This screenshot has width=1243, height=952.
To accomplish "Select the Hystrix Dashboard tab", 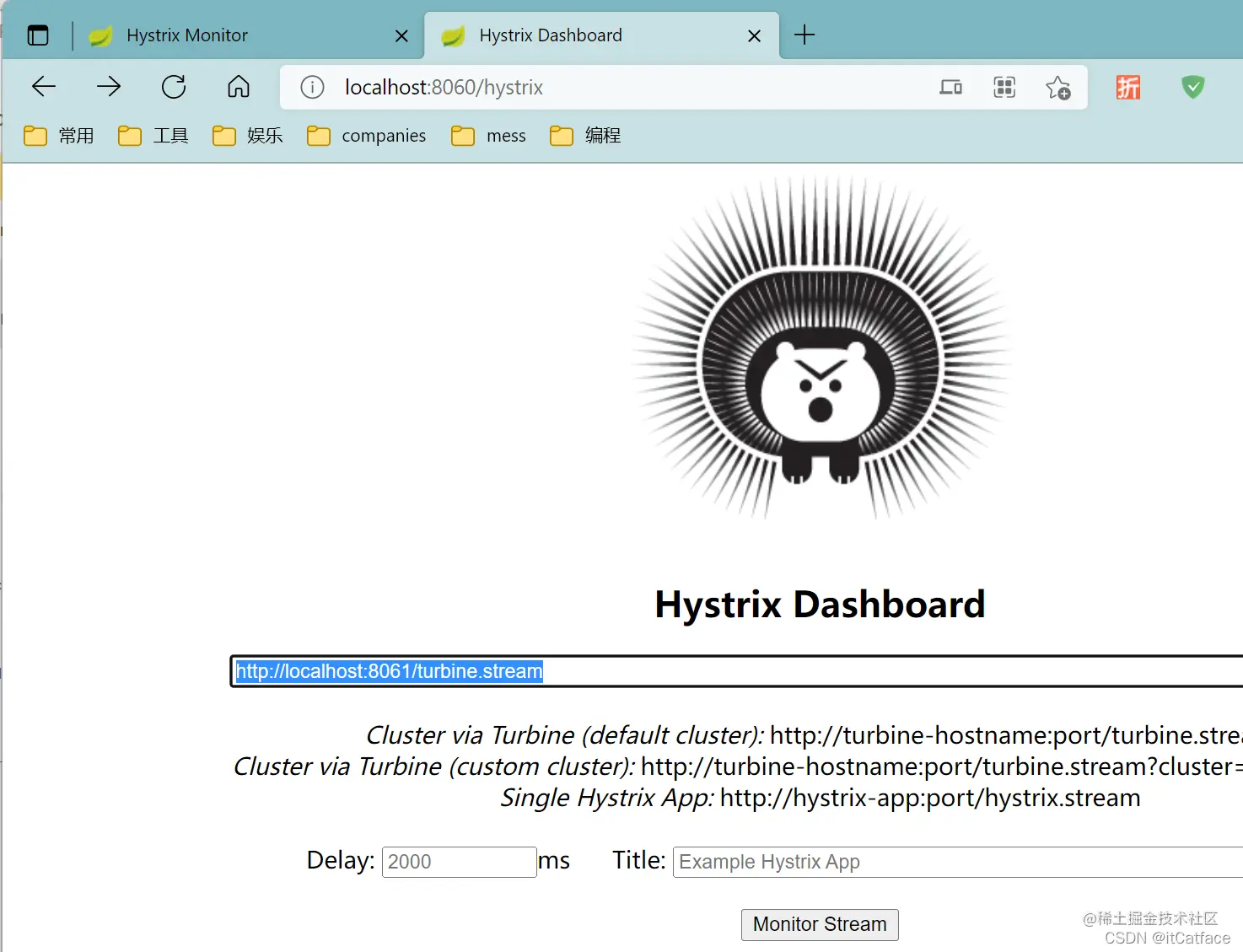I will [601, 35].
